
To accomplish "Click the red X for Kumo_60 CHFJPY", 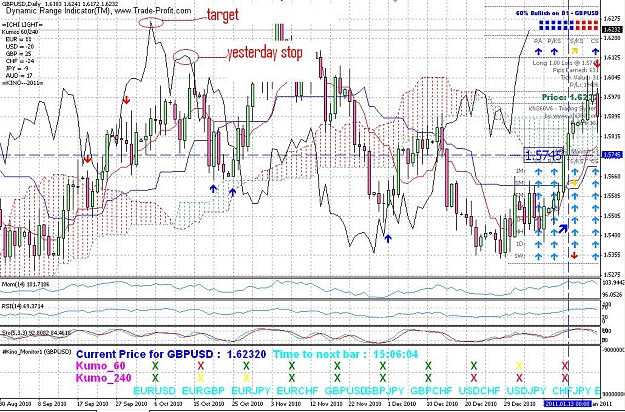I will point(565,365).
